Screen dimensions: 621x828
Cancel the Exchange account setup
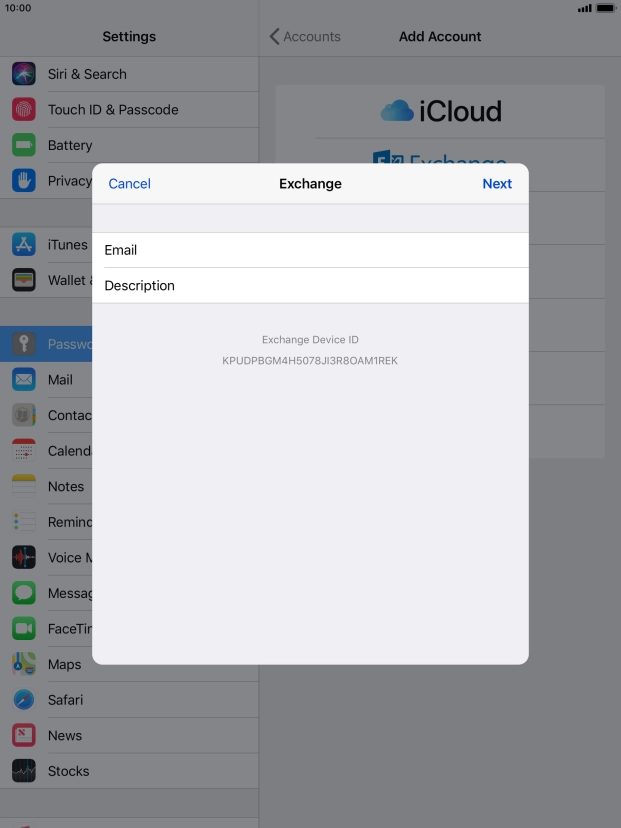[129, 184]
